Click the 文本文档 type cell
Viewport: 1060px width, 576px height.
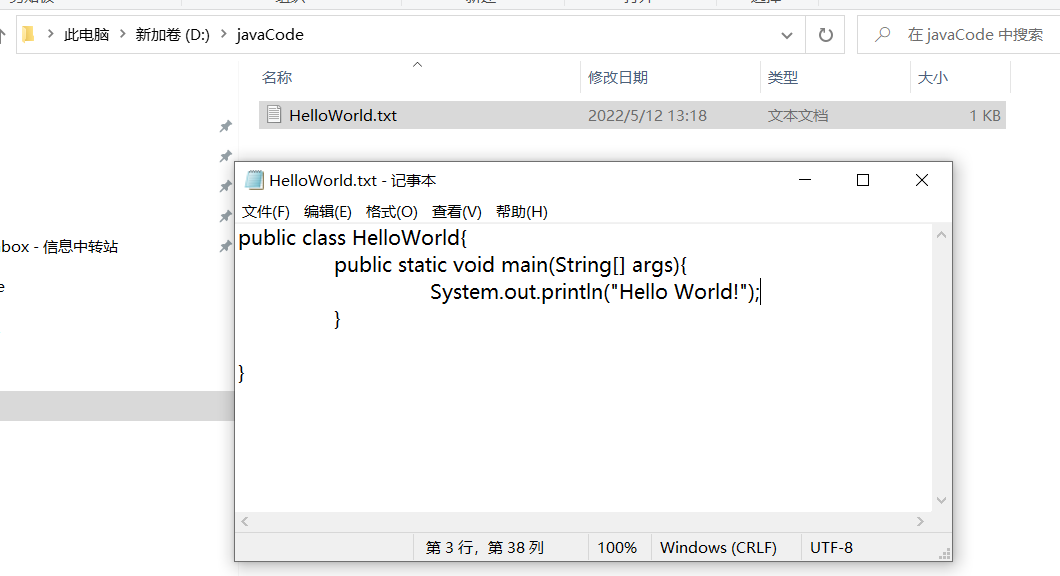click(x=798, y=116)
